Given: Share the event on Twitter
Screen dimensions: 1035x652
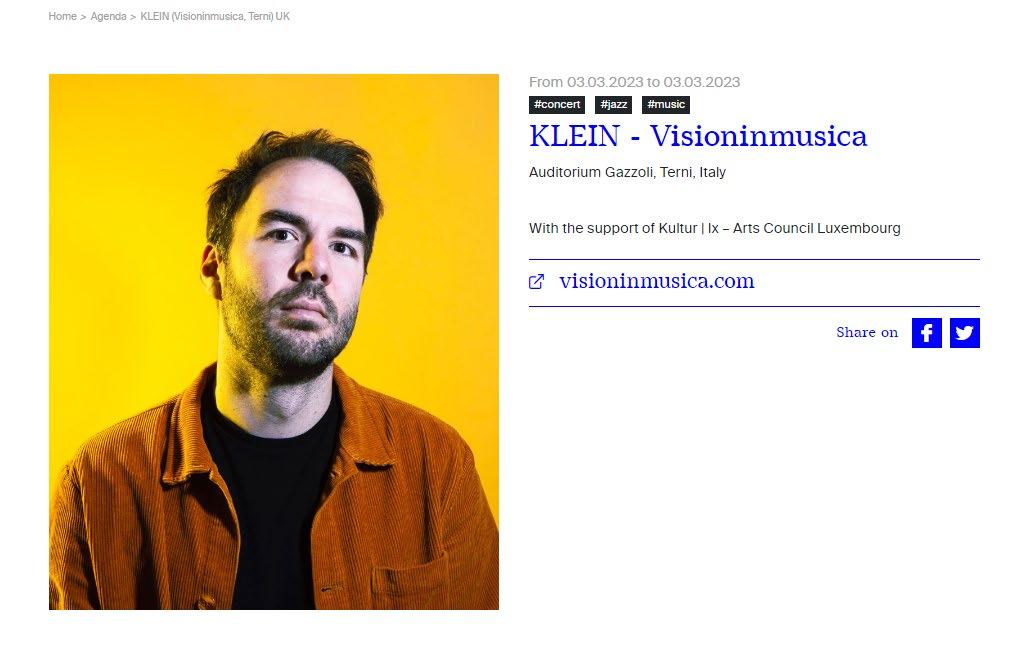Looking at the screenshot, I should (x=964, y=333).
